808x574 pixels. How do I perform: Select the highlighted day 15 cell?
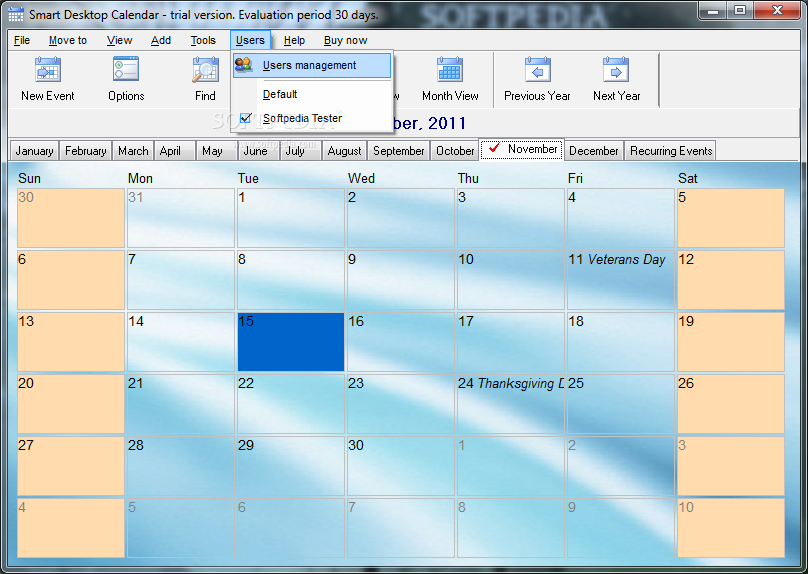click(291, 342)
